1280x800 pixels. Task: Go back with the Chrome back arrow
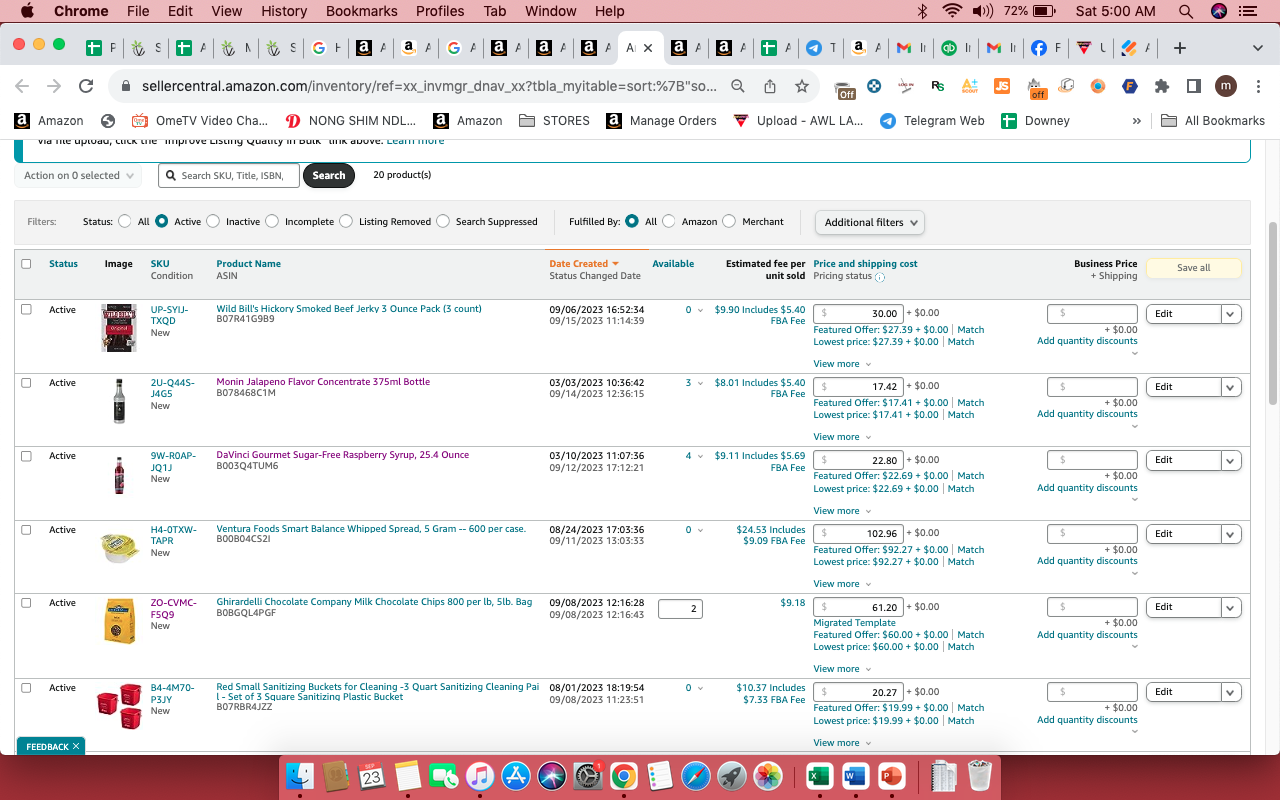[x=22, y=86]
